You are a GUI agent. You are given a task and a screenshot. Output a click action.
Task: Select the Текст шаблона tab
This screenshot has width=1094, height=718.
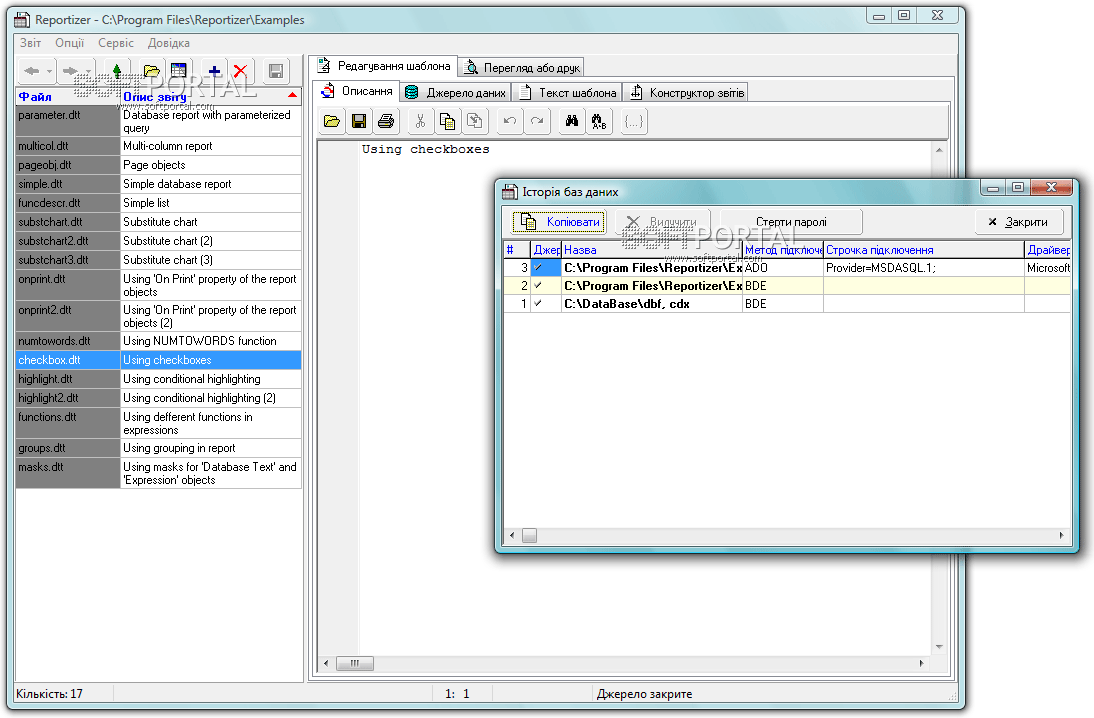568,93
